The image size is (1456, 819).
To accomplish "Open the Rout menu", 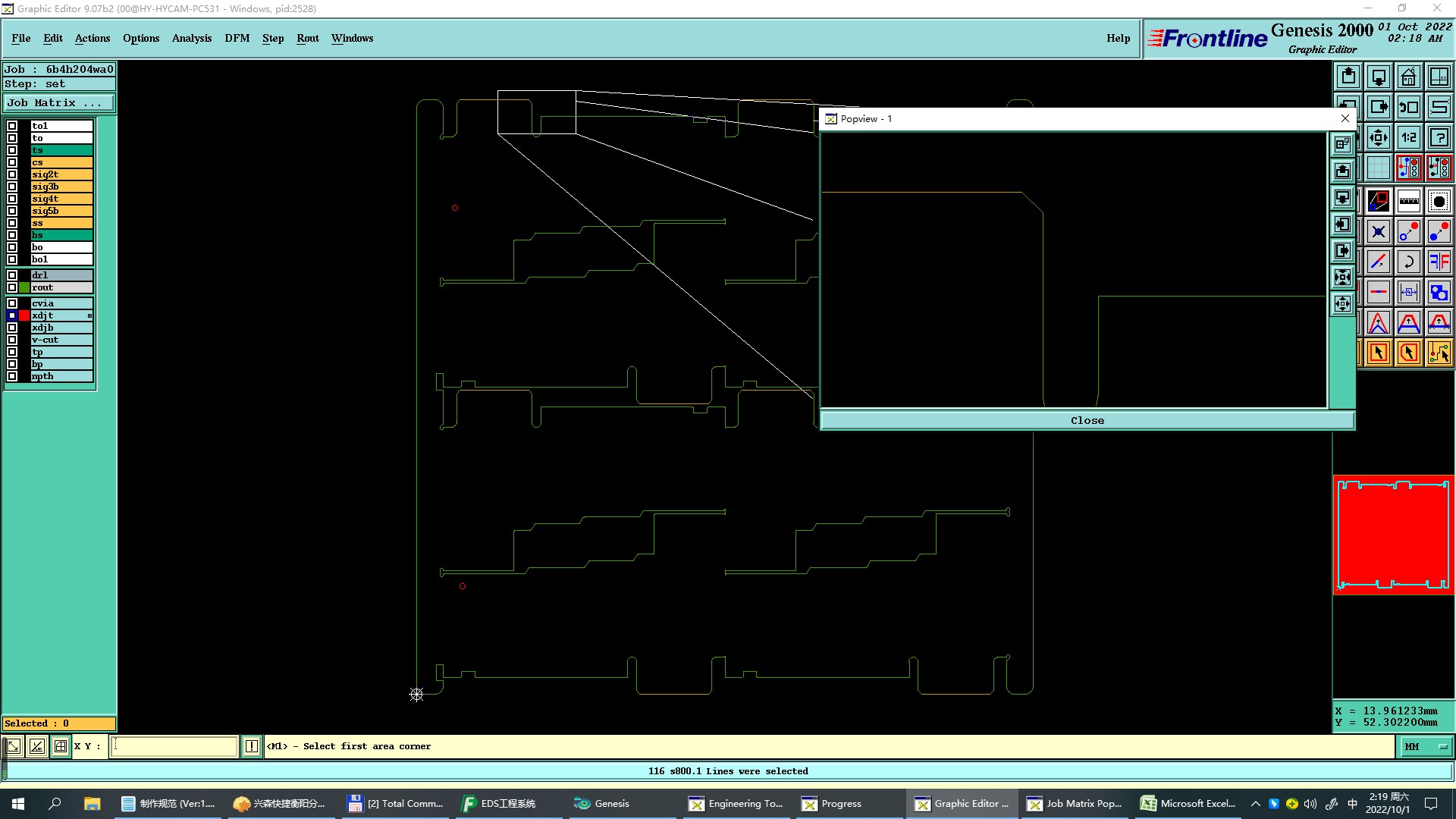I will click(307, 38).
